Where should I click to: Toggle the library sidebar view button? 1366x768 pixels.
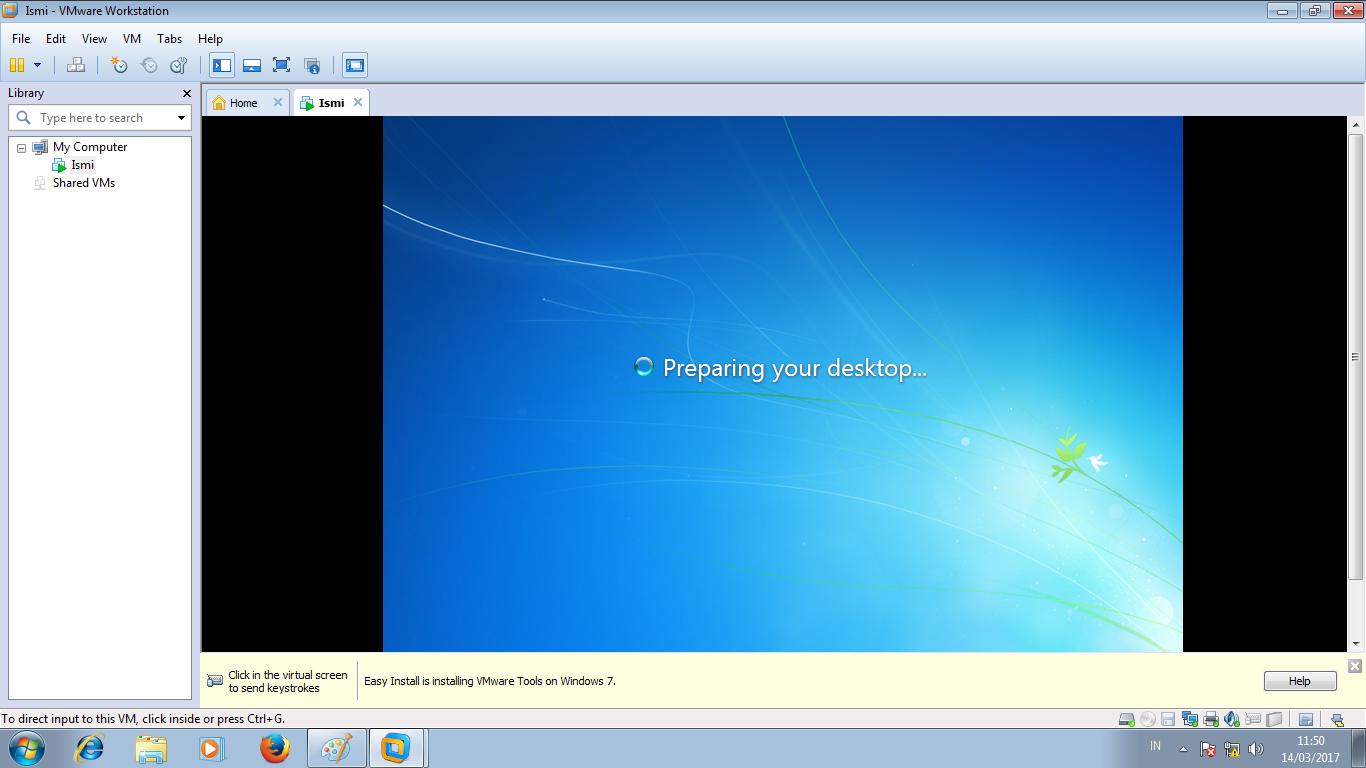222,65
